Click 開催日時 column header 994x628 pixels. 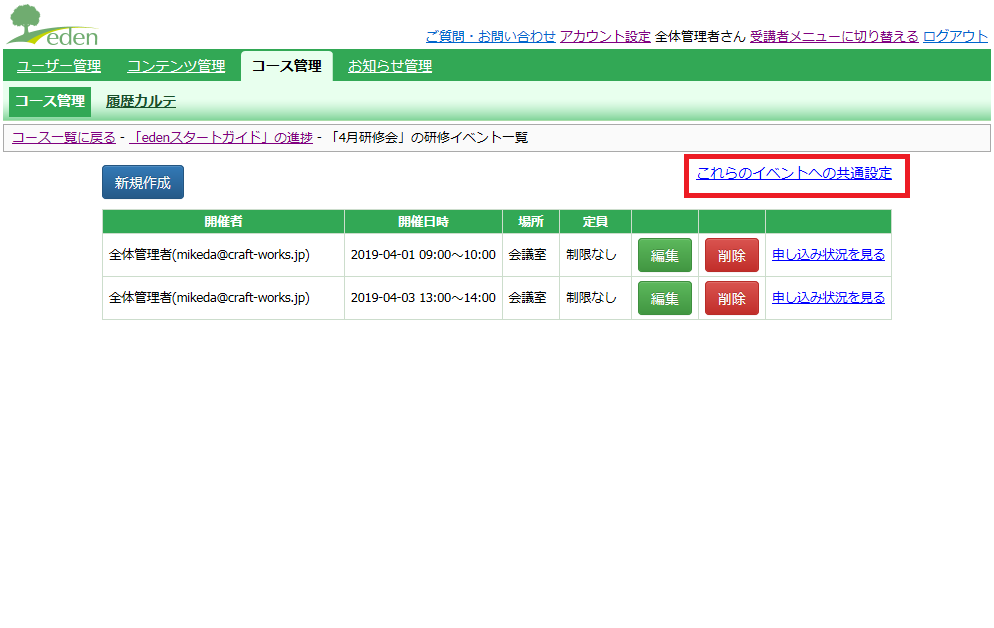[423, 222]
